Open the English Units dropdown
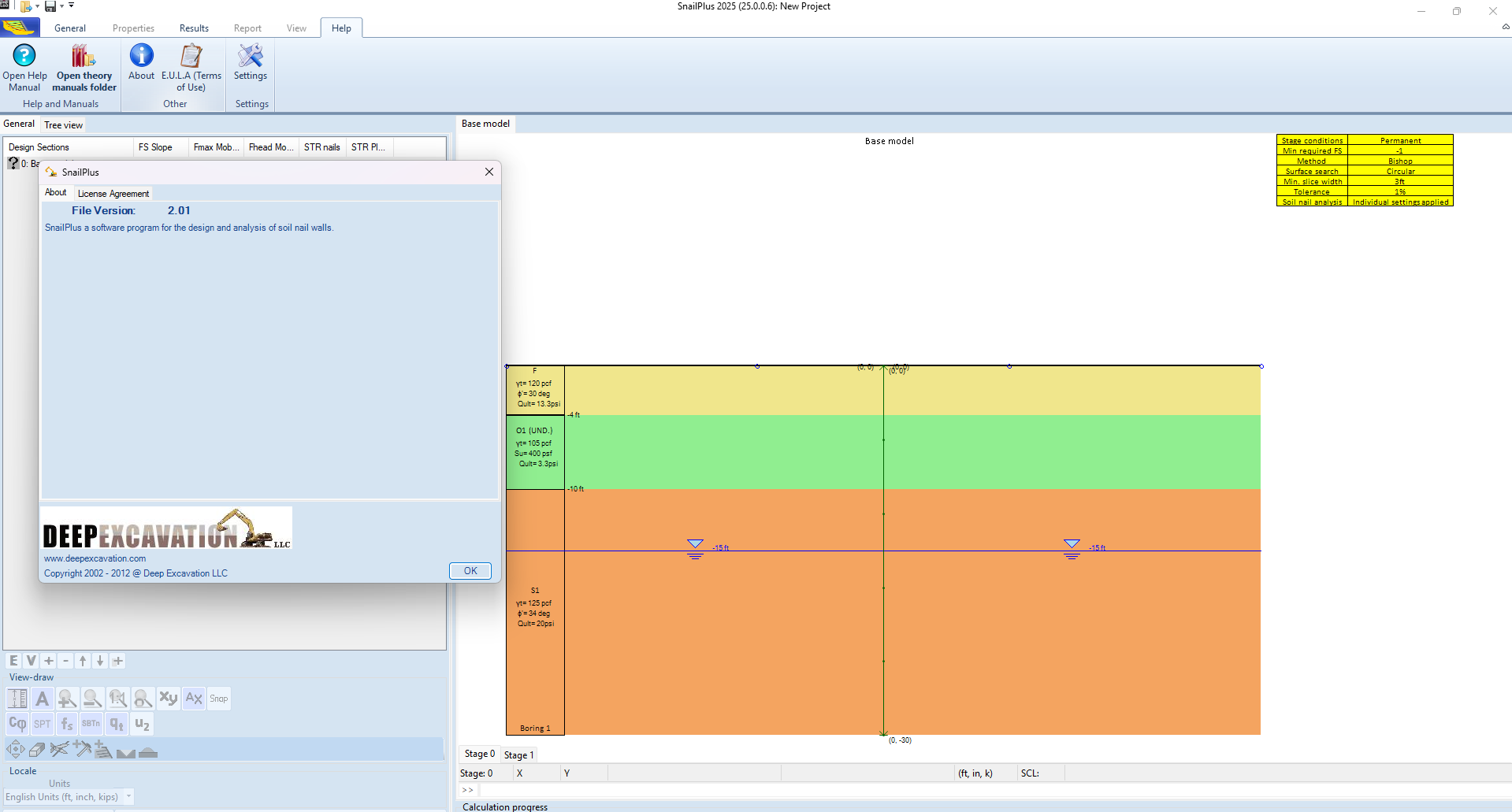 [x=128, y=796]
